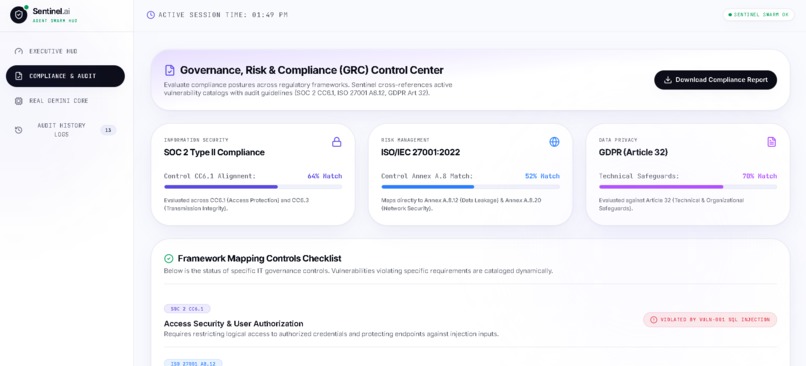Click the Sentinel.ai shield logo
This screenshot has height=366, width=806.
19,15
